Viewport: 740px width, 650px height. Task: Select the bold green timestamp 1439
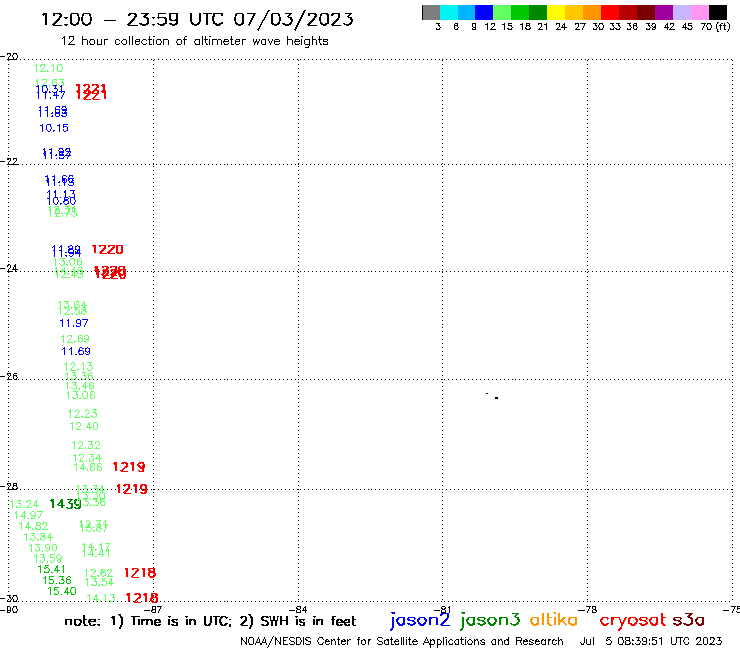pos(65,504)
